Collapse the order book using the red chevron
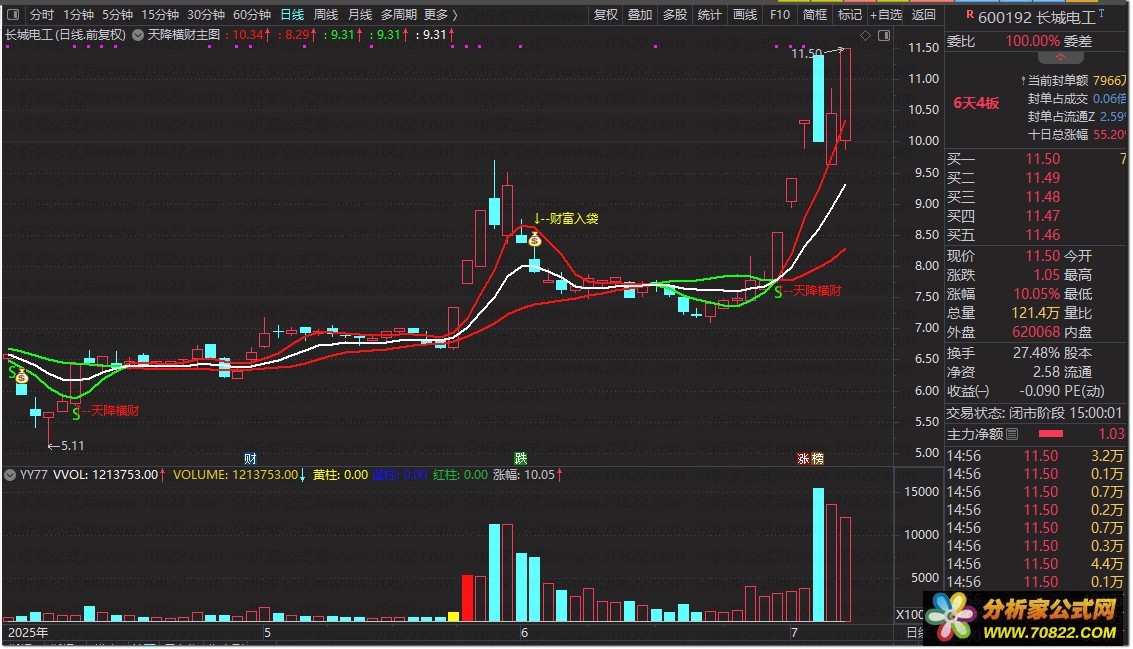Viewport: 1133px width, 649px height. point(1060,57)
